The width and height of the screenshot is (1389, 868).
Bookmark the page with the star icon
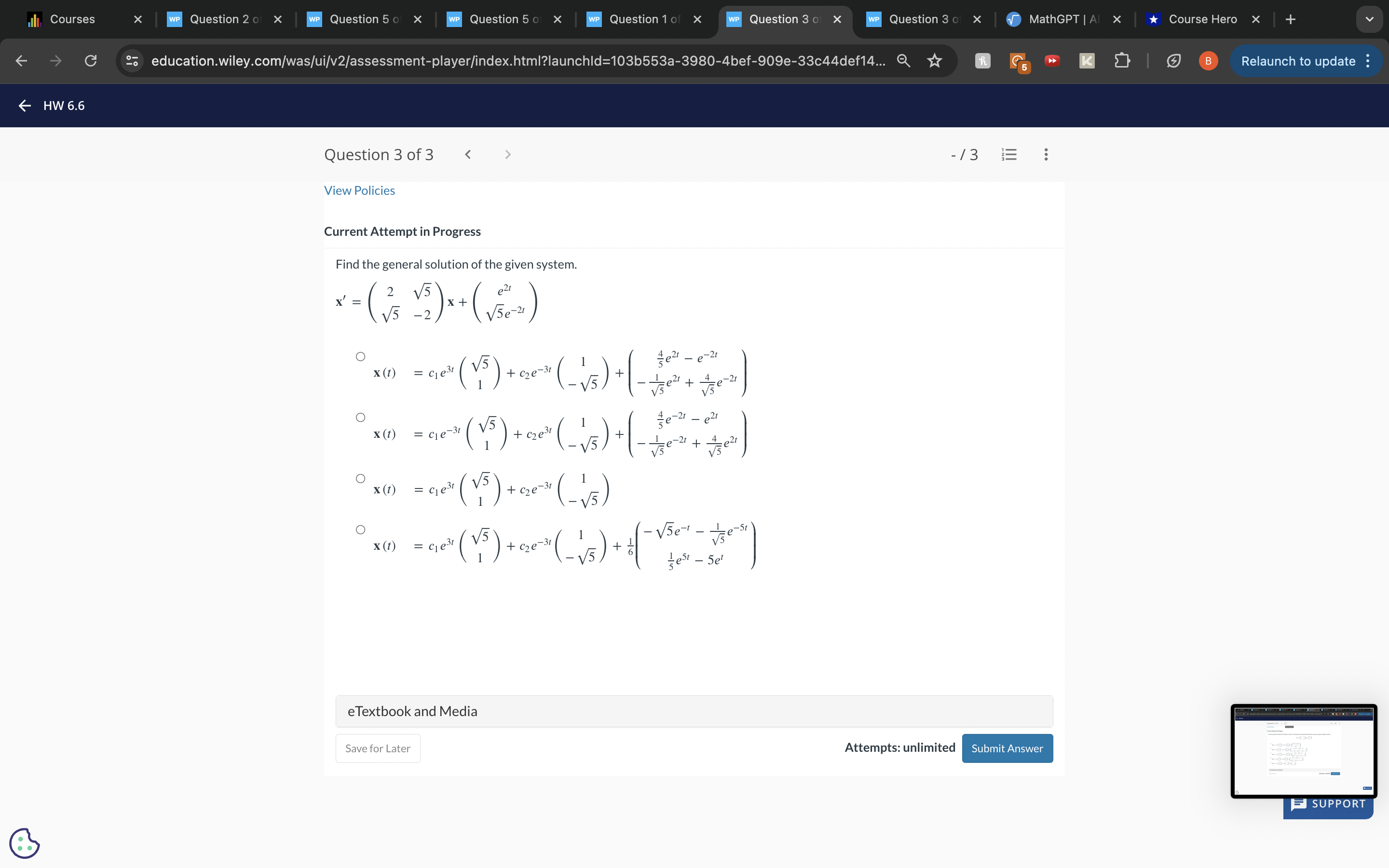(934, 61)
